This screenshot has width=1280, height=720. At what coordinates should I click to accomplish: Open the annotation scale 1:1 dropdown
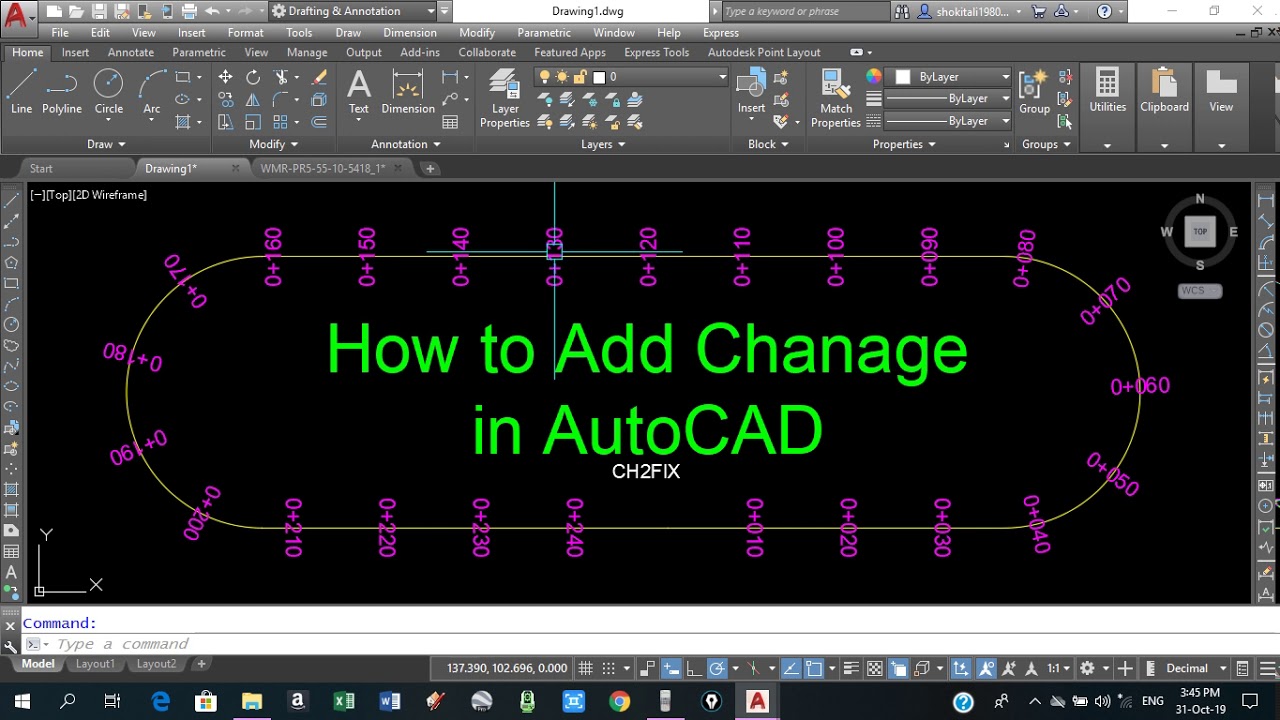point(1058,668)
